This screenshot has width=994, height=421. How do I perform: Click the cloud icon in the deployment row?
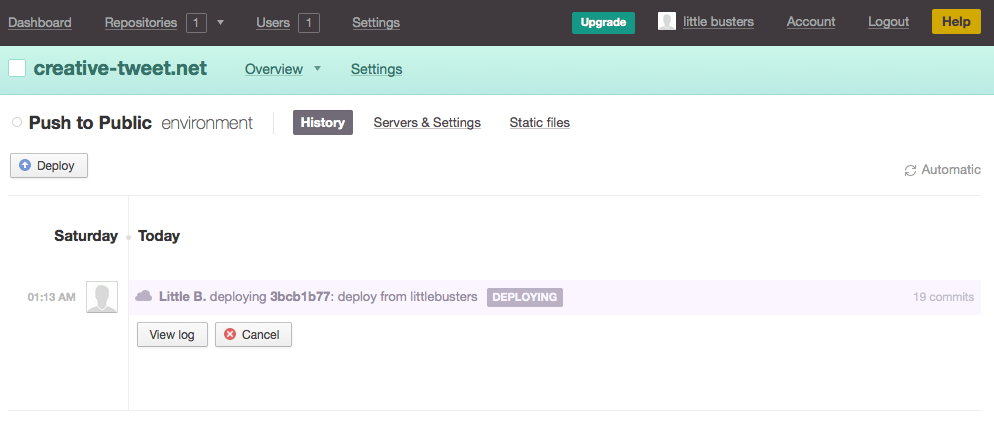coord(144,296)
